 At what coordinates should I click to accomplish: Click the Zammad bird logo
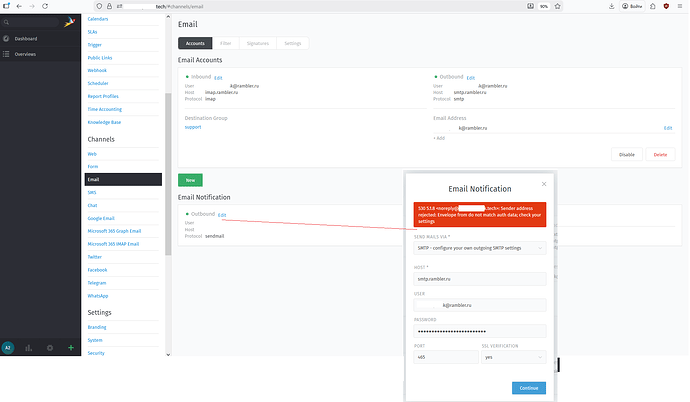click(x=67, y=19)
